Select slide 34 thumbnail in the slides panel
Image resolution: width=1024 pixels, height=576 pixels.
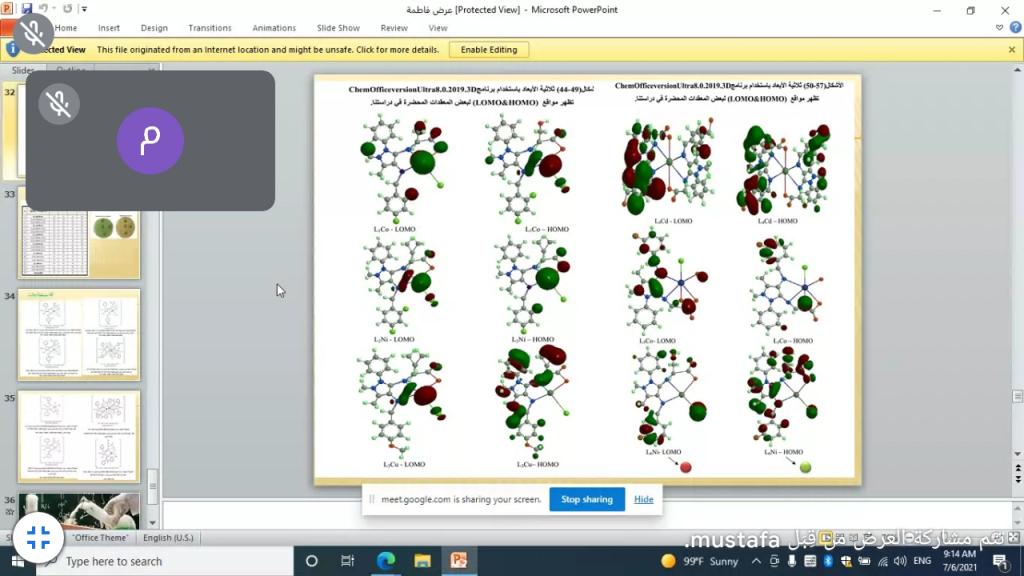[x=79, y=335]
